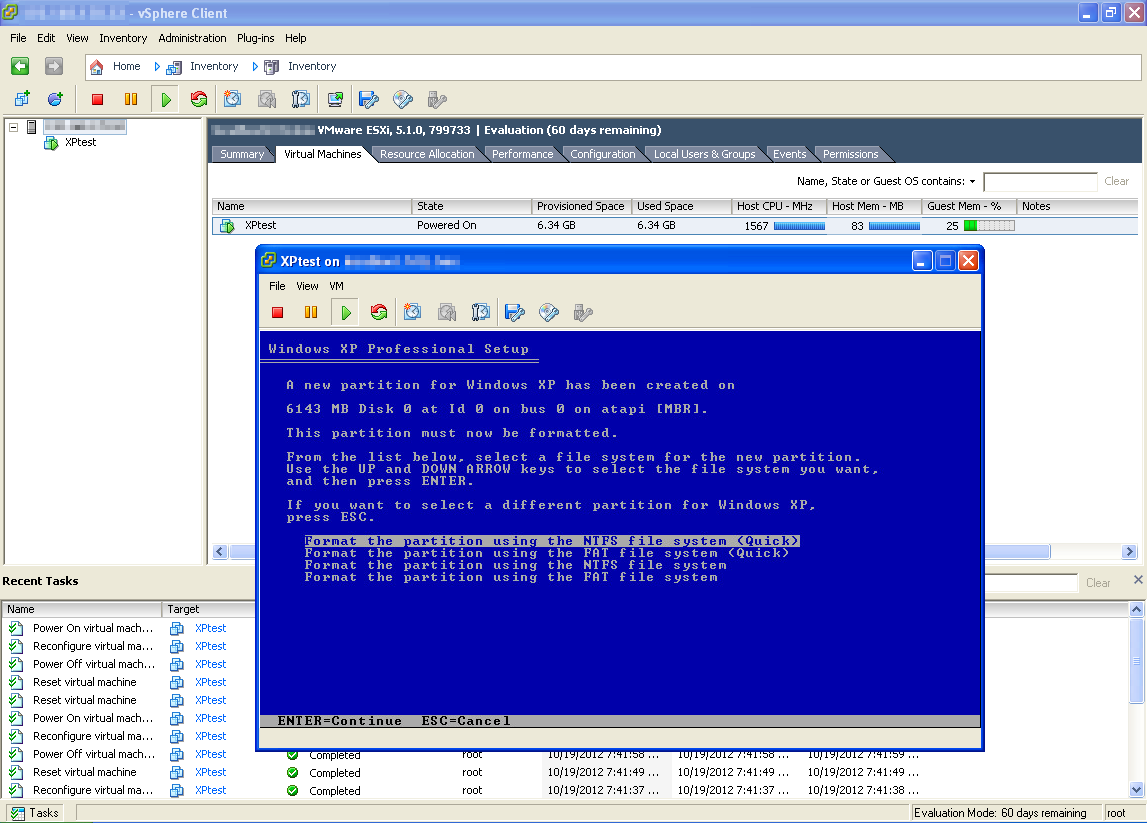Viewport: 1147px width, 823px height.
Task: Click USB device connect icon in main toolbar
Action: 437,99
